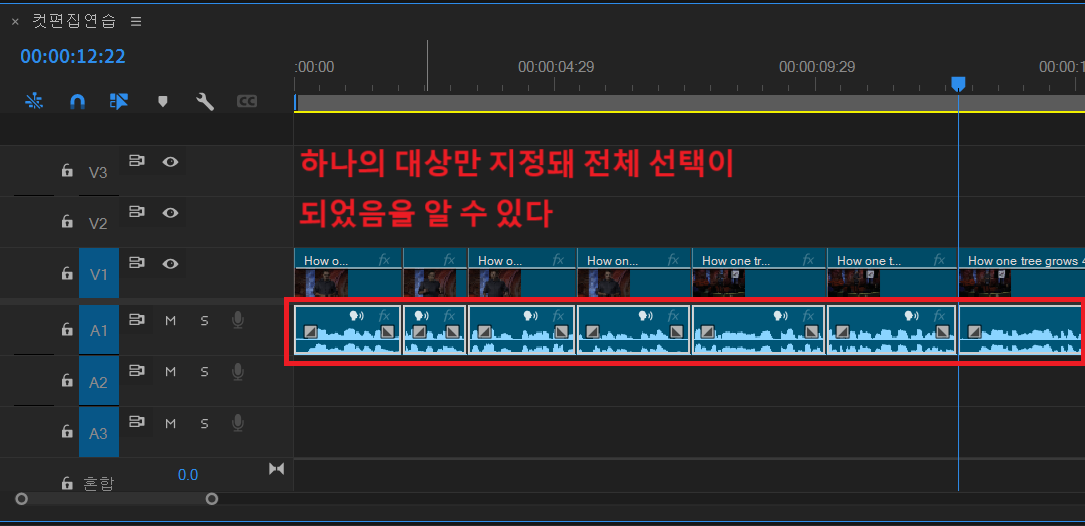This screenshot has height=526, width=1085.
Task: Click fade-in handle on first A1 clip
Action: (x=311, y=332)
